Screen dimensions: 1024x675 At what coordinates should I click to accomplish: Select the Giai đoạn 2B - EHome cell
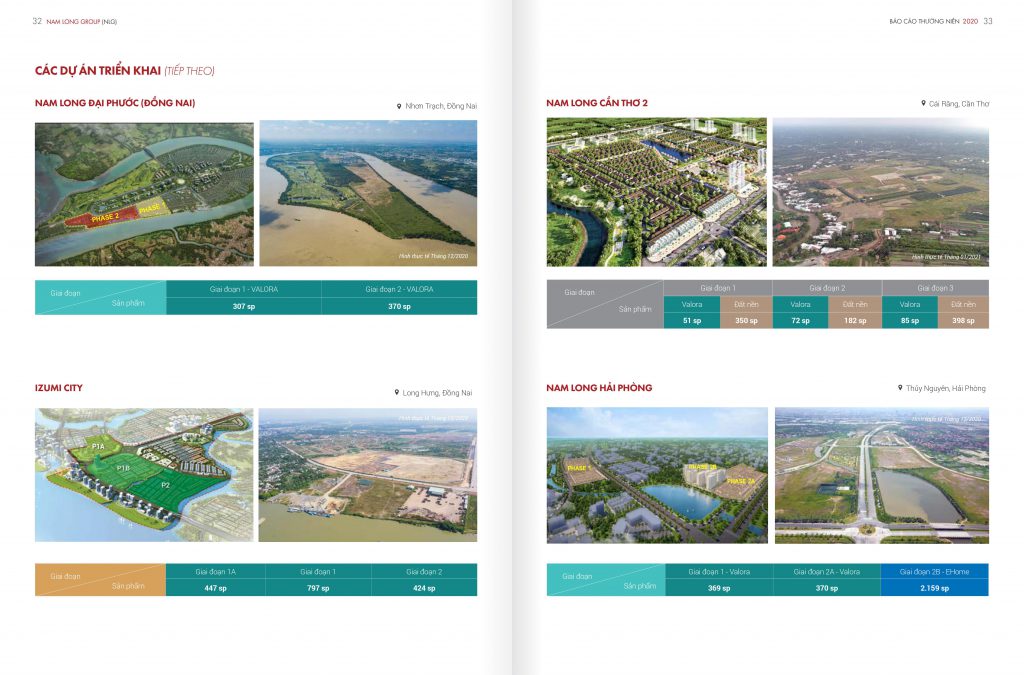tap(935, 572)
